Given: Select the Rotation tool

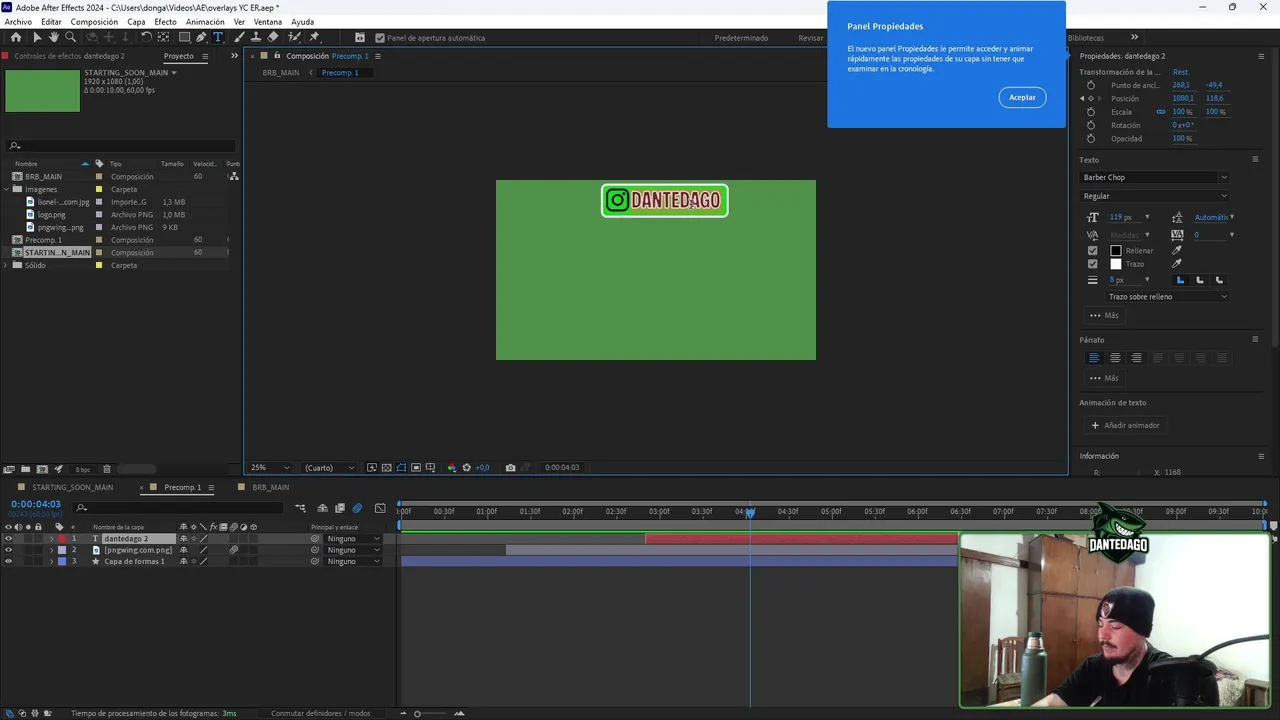Looking at the screenshot, I should tap(146, 37).
